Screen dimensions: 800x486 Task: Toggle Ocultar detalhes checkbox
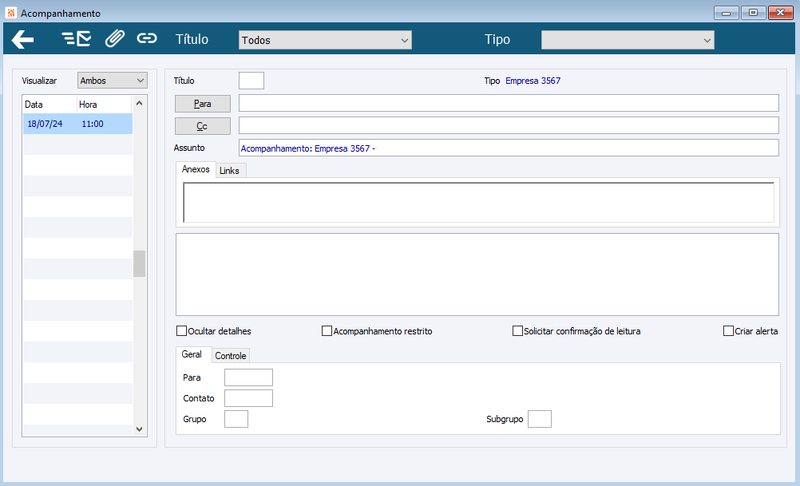[x=182, y=331]
